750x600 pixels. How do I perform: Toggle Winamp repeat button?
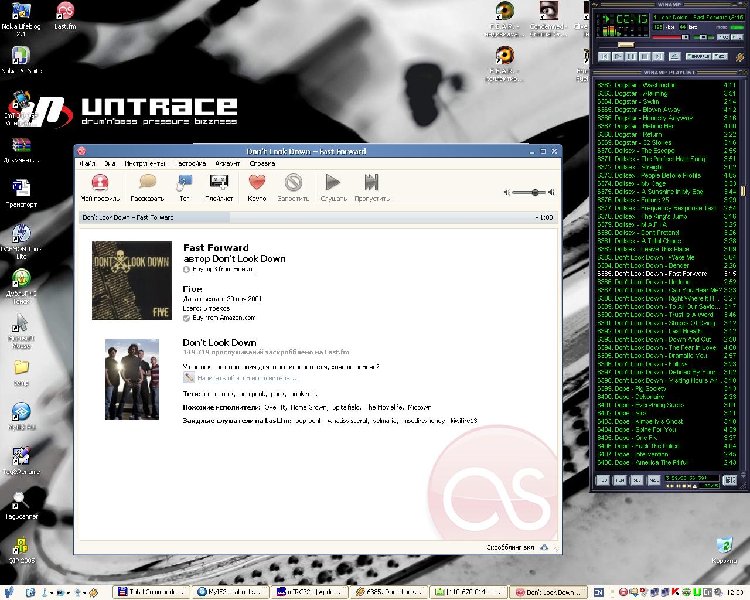pos(720,56)
